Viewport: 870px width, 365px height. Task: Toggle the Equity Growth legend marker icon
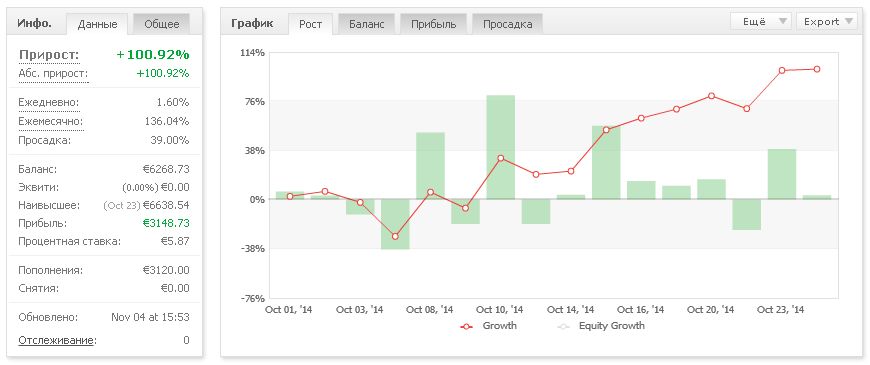point(564,327)
